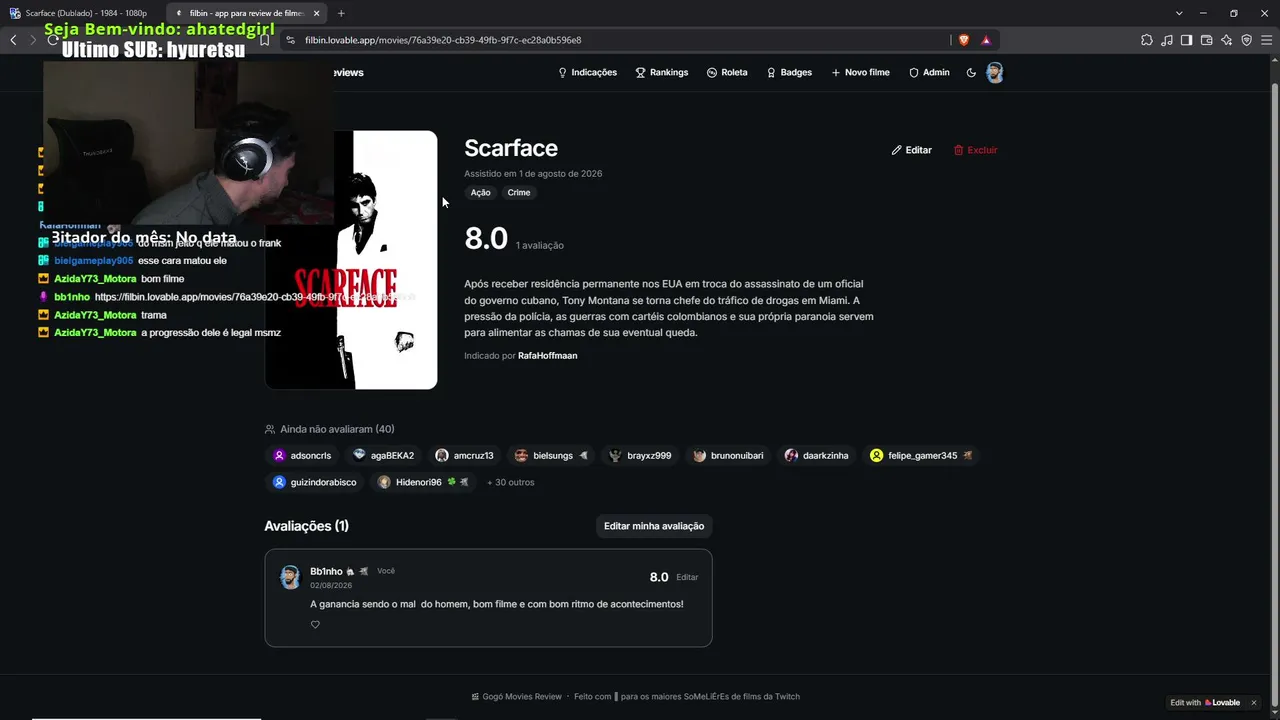
Task: Open the Leo AI sparkle icon
Action: click(x=1226, y=40)
